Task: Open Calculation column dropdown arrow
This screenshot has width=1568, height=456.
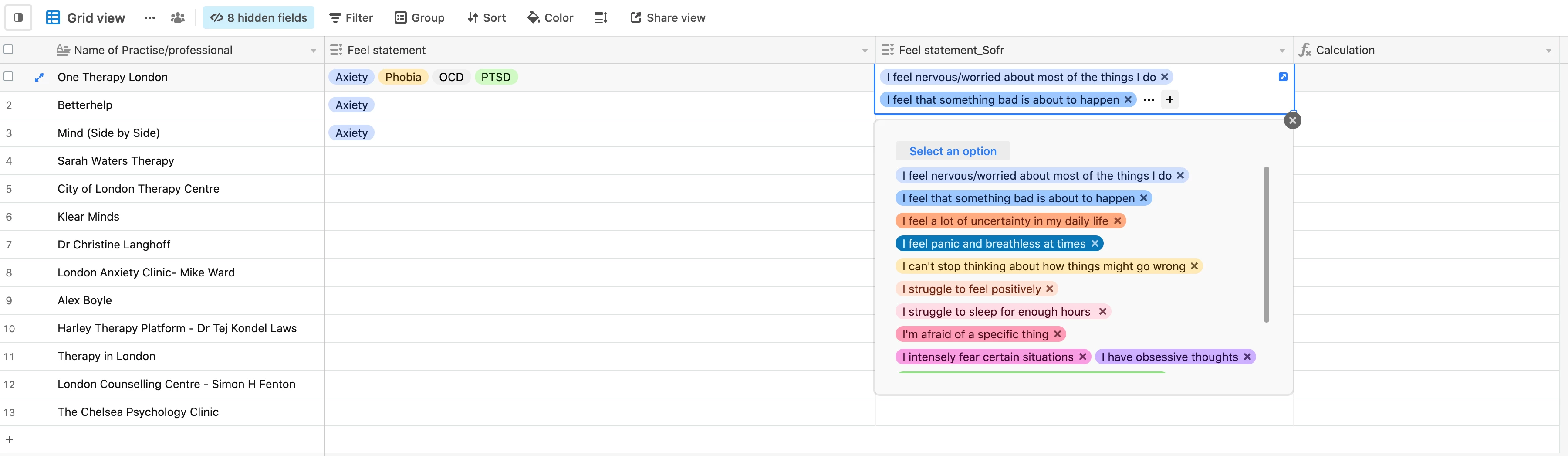Action: click(x=1548, y=51)
